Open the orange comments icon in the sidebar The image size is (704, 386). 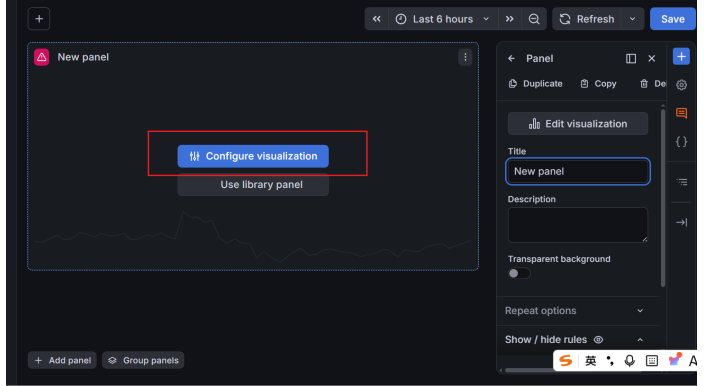[x=681, y=113]
